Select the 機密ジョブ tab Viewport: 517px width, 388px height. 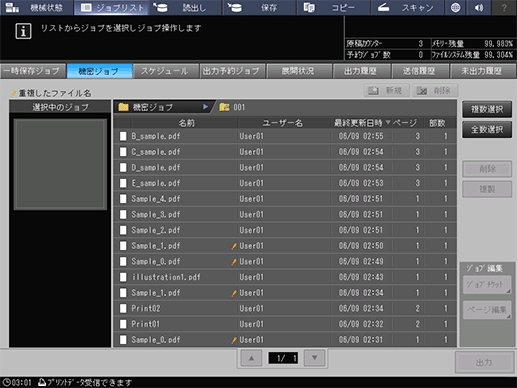[x=99, y=71]
